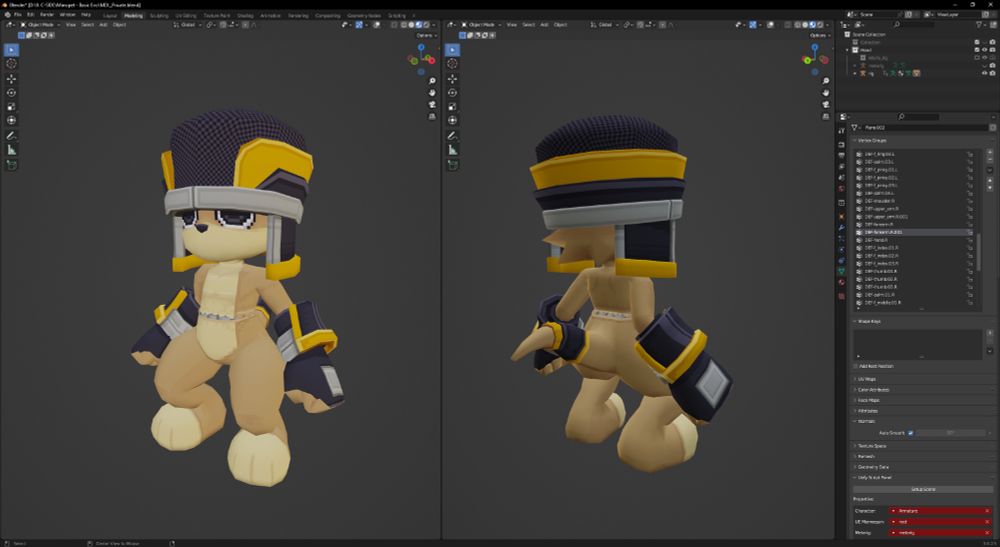Expand the Texture Space panel

tap(870, 446)
